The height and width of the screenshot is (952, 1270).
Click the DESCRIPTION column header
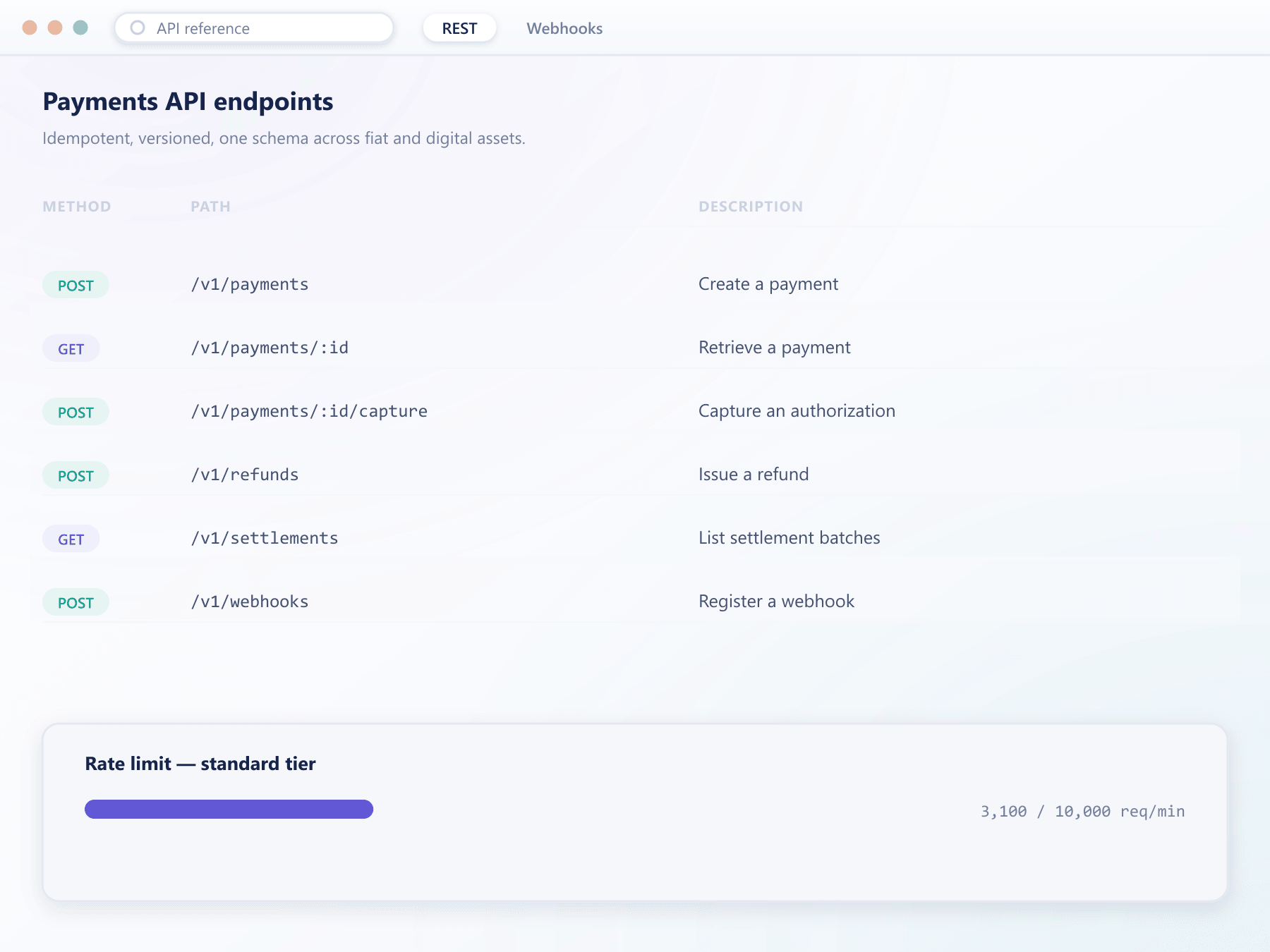(x=751, y=207)
